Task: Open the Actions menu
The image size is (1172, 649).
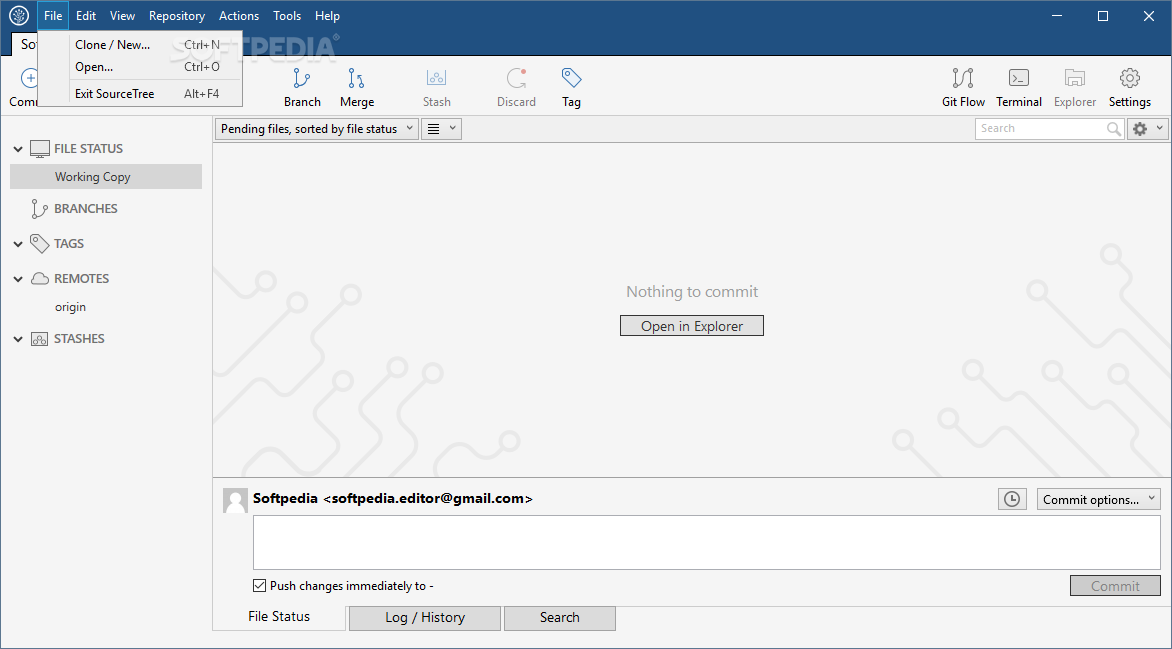Action: (239, 16)
